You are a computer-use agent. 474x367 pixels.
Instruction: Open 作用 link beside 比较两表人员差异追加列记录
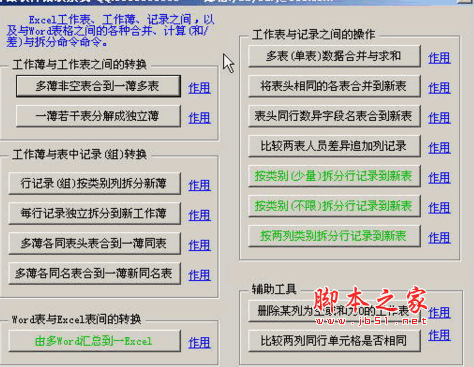[x=439, y=148]
